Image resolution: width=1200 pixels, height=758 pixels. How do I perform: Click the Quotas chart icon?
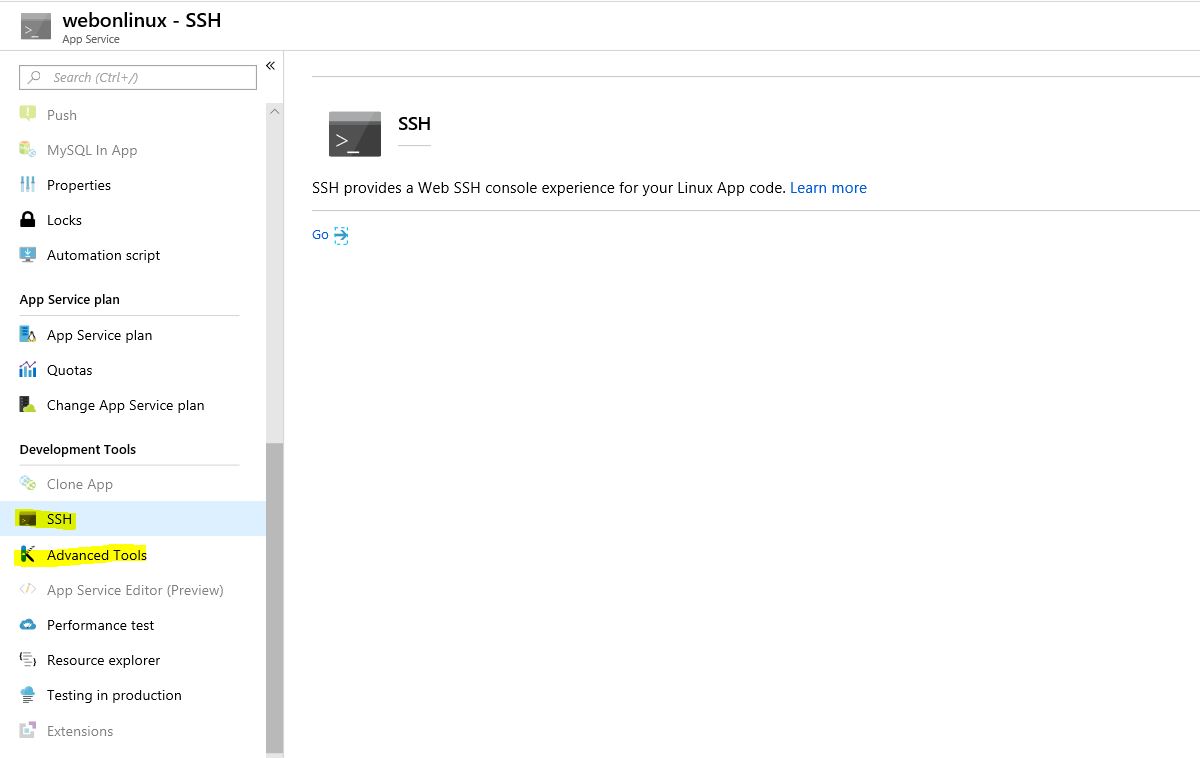click(x=28, y=370)
